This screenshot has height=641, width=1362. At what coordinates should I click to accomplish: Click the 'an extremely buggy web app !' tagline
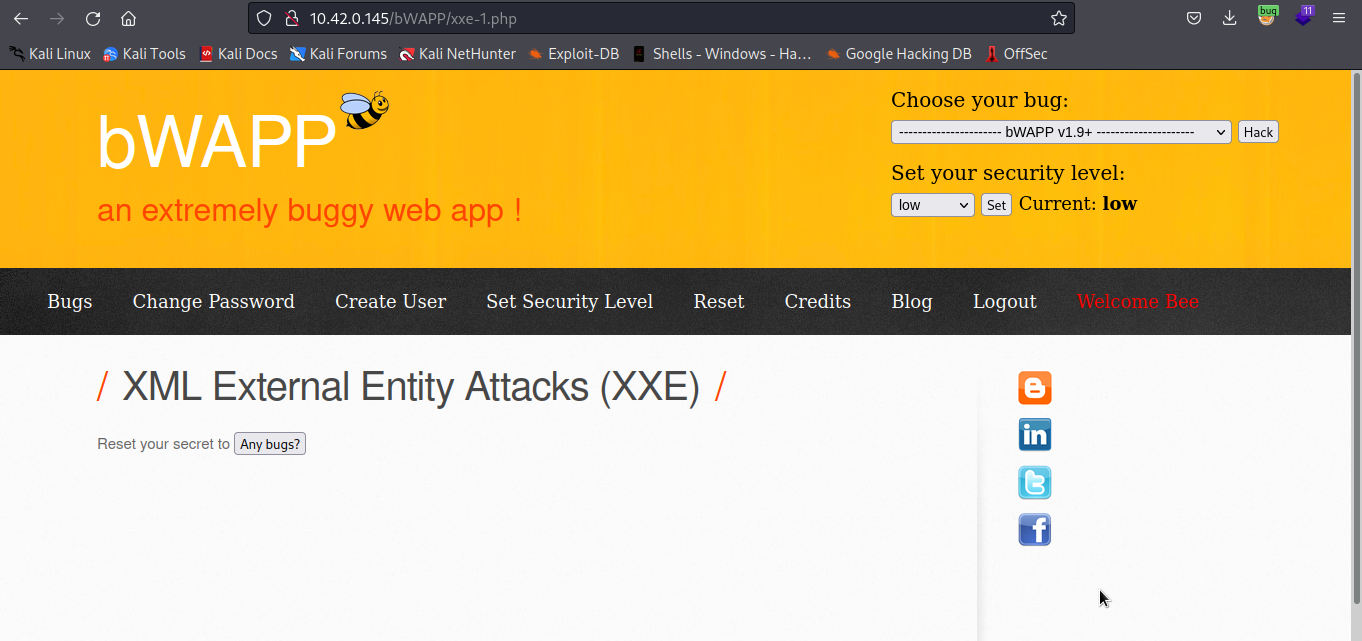(x=309, y=211)
